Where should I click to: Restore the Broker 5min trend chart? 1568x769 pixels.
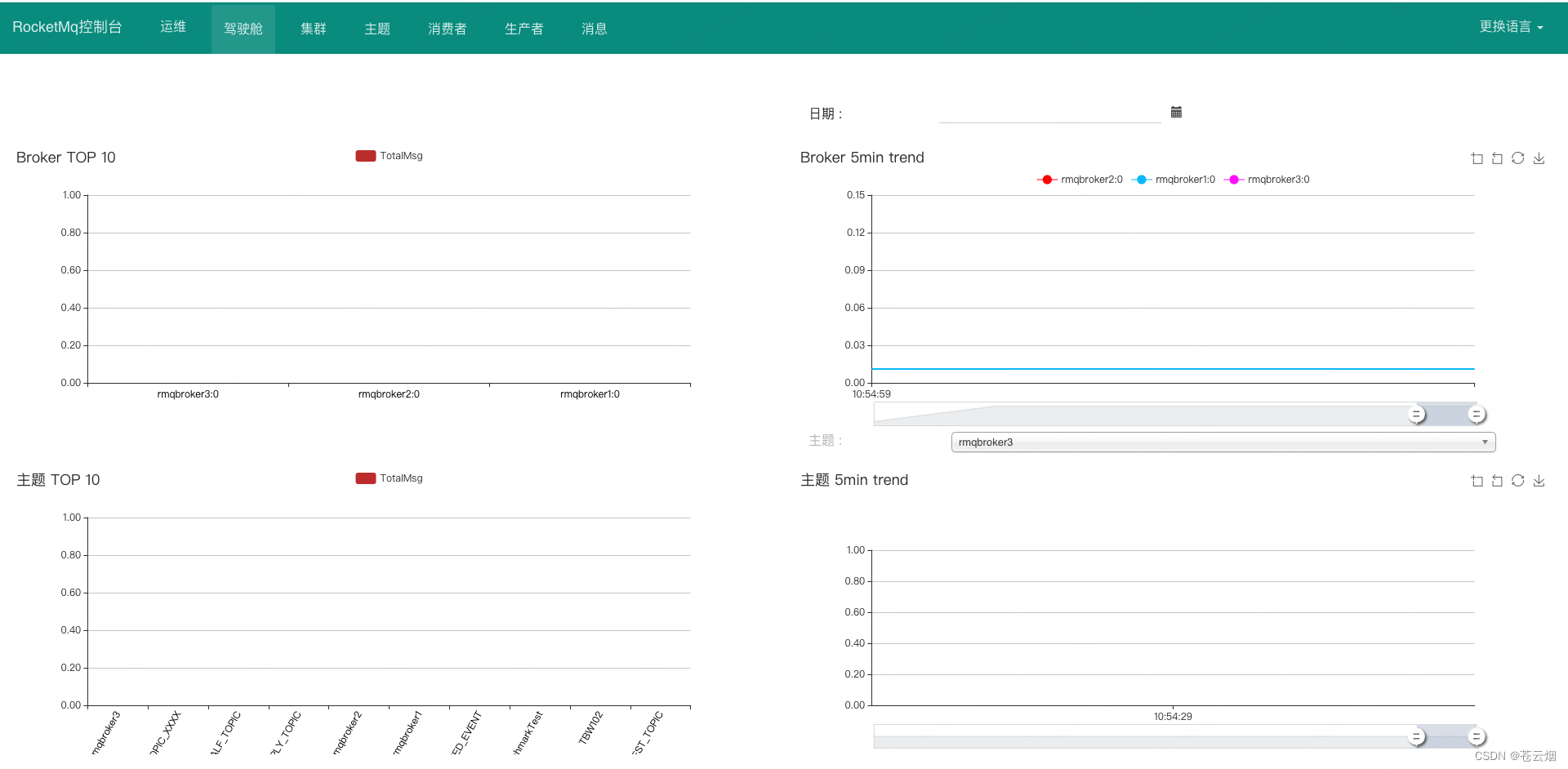tap(1517, 158)
